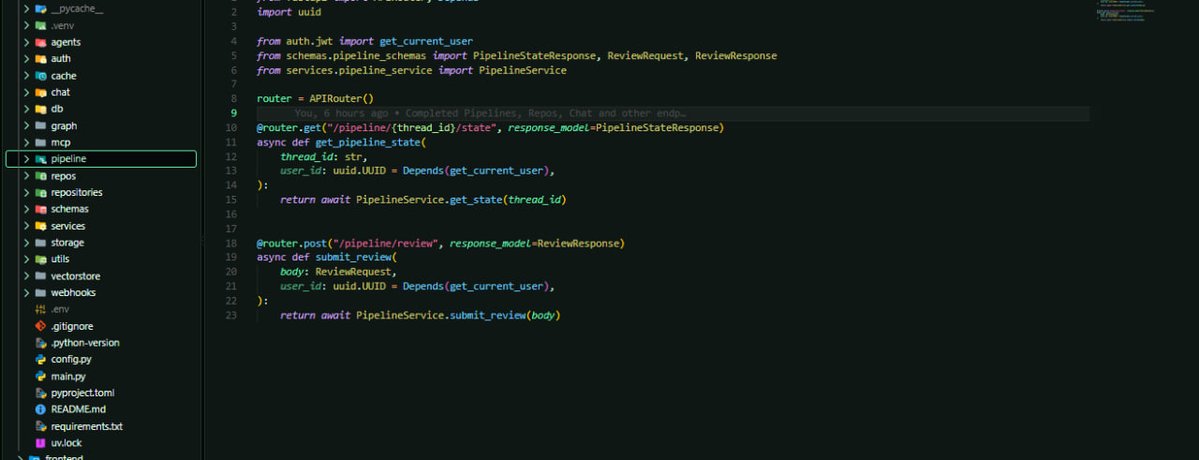Click line number 18 in the gutter
Screen dimensions: 1199x460
pos(232,243)
